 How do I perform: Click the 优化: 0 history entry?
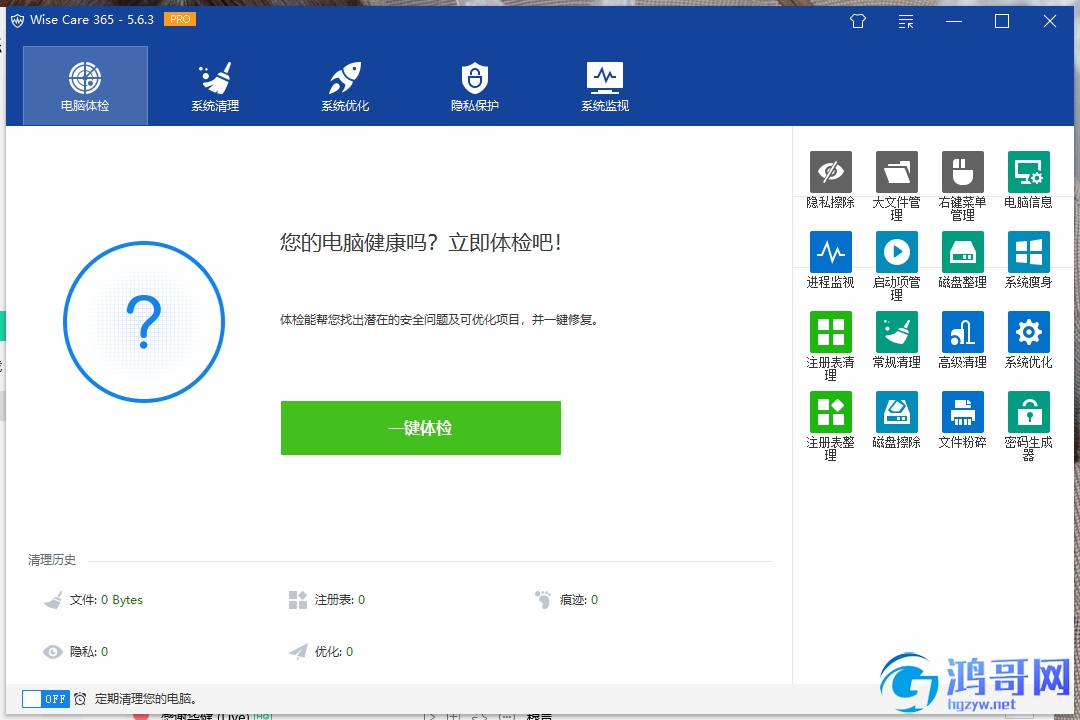tap(334, 652)
